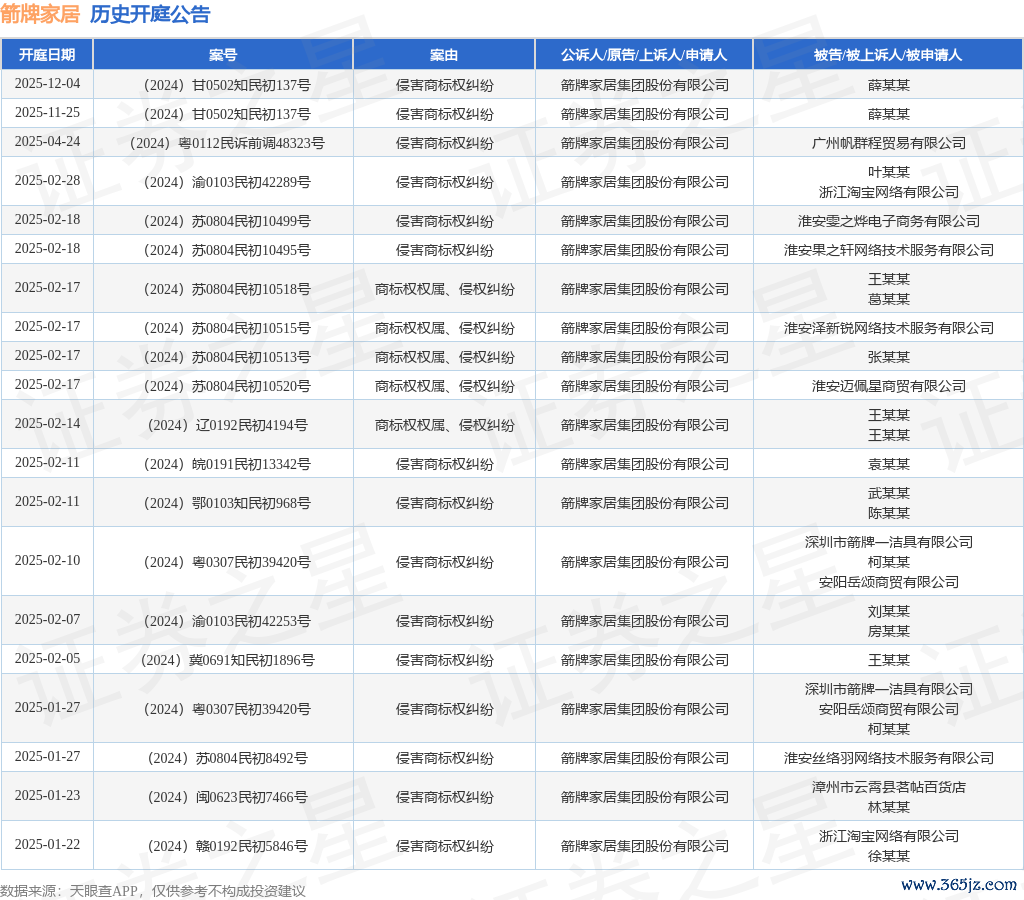1024x900 pixels.
Task: Click the date 2025-01-22
Action: coord(47,845)
